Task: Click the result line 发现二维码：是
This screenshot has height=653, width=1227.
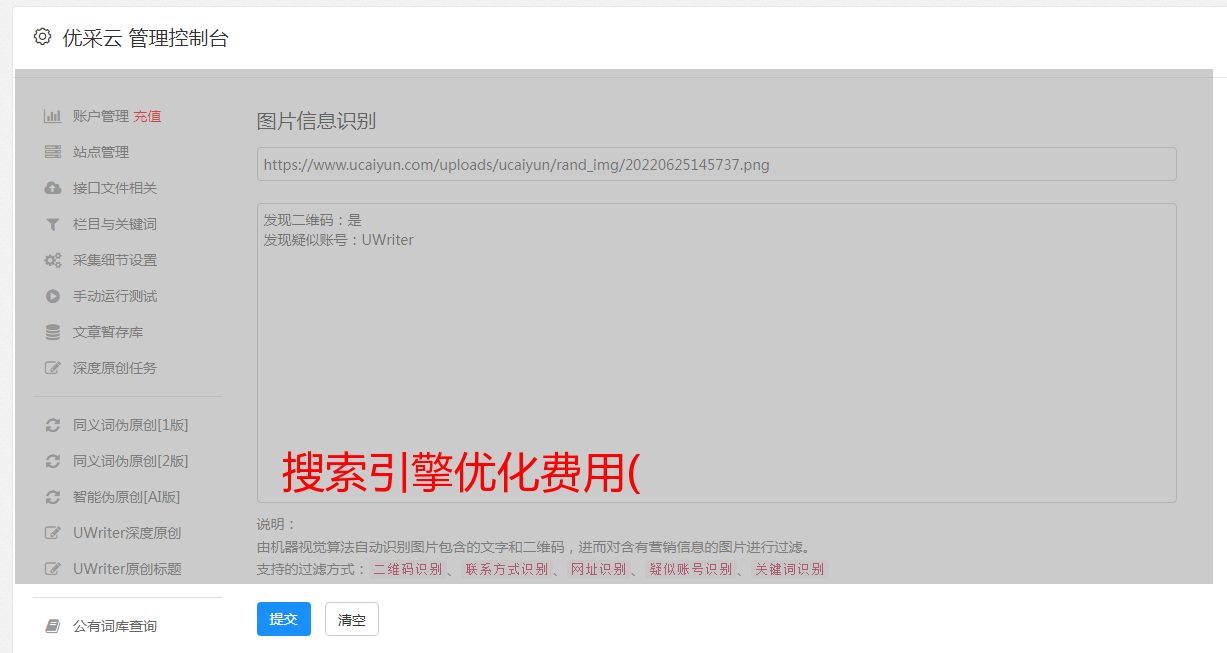Action: (x=313, y=220)
